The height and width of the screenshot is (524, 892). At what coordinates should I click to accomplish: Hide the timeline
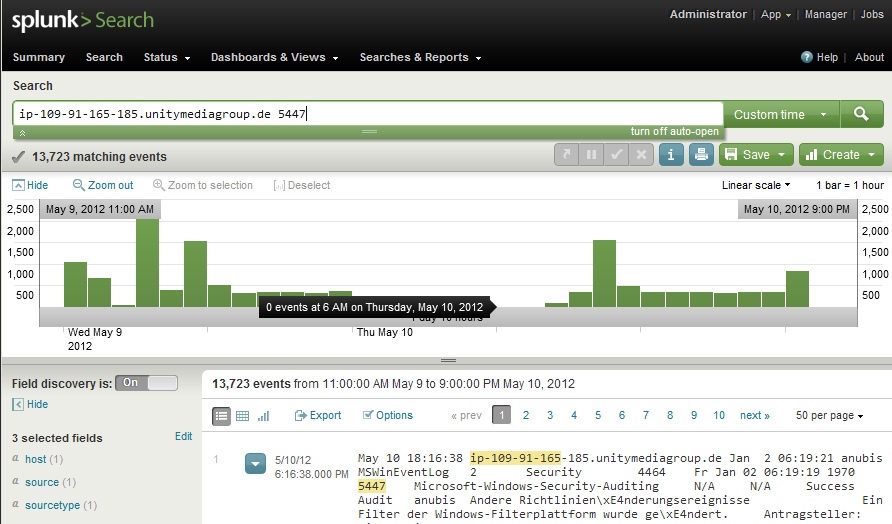(30, 185)
